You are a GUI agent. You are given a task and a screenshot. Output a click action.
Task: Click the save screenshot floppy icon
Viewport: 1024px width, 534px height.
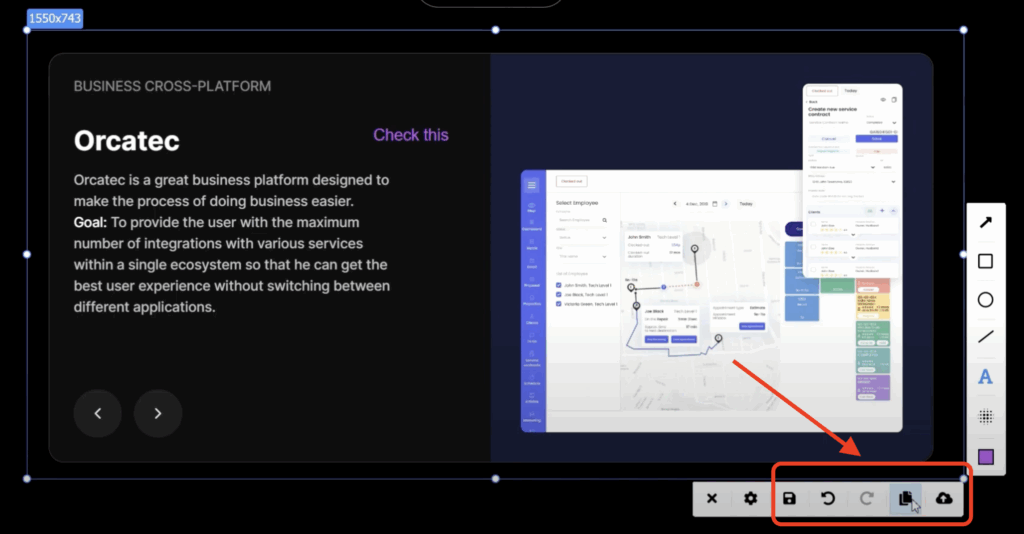[789, 498]
